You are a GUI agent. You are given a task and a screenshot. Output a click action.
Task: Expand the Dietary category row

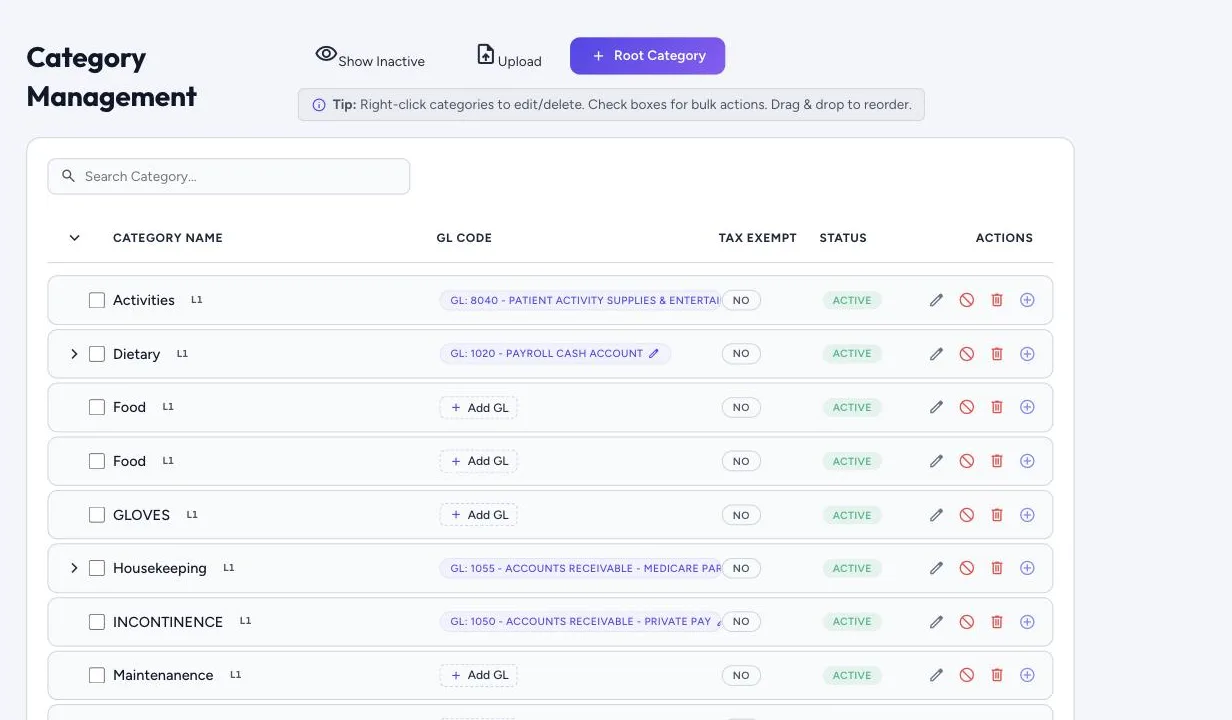click(x=74, y=354)
